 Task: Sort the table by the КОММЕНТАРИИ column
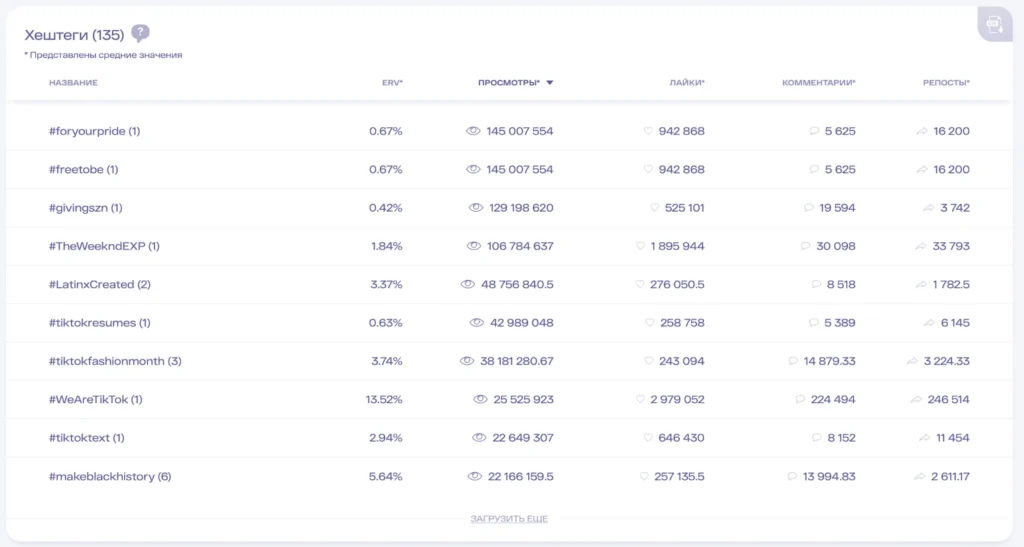819,83
